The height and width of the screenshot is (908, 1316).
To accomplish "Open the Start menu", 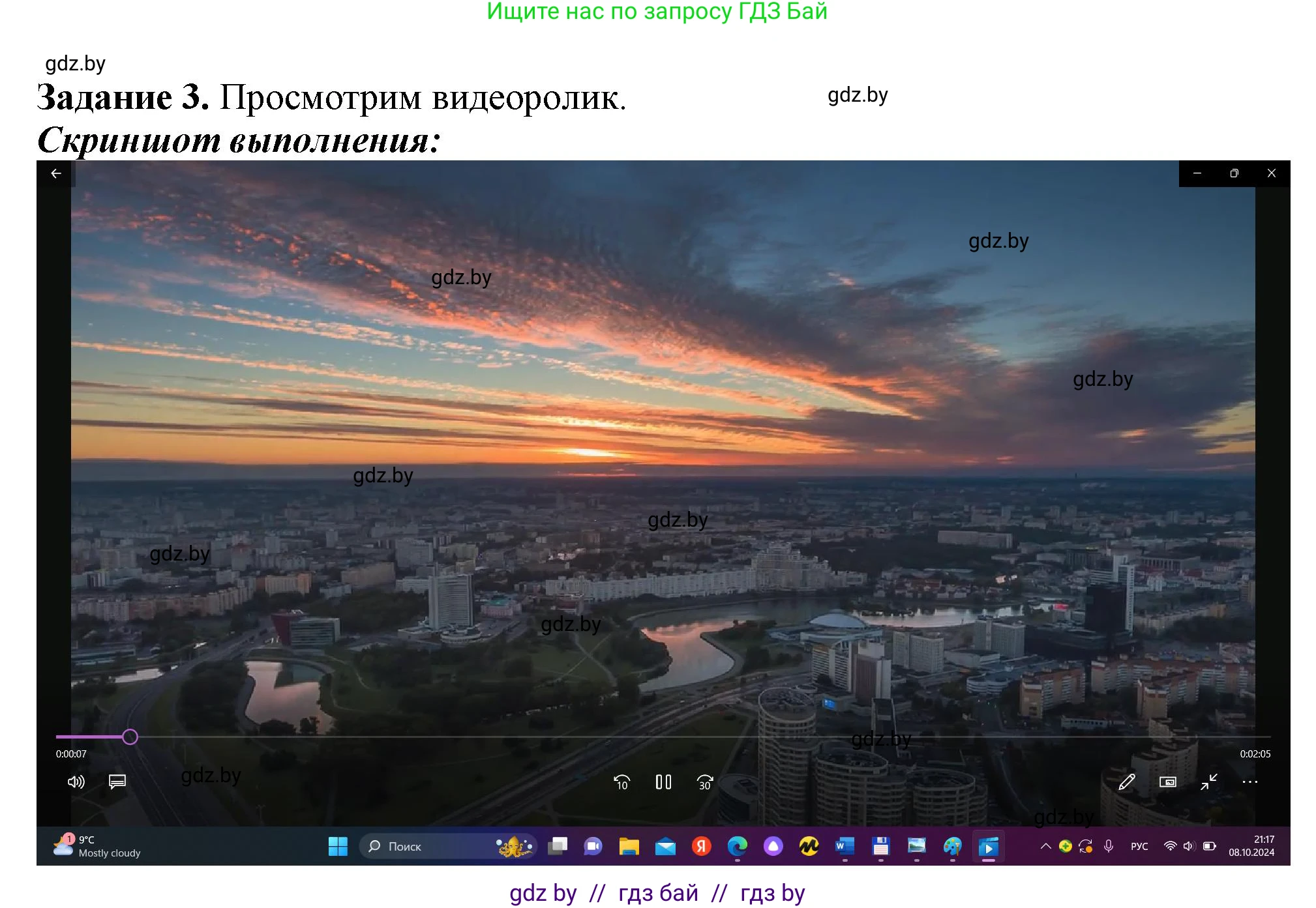I will [x=337, y=846].
